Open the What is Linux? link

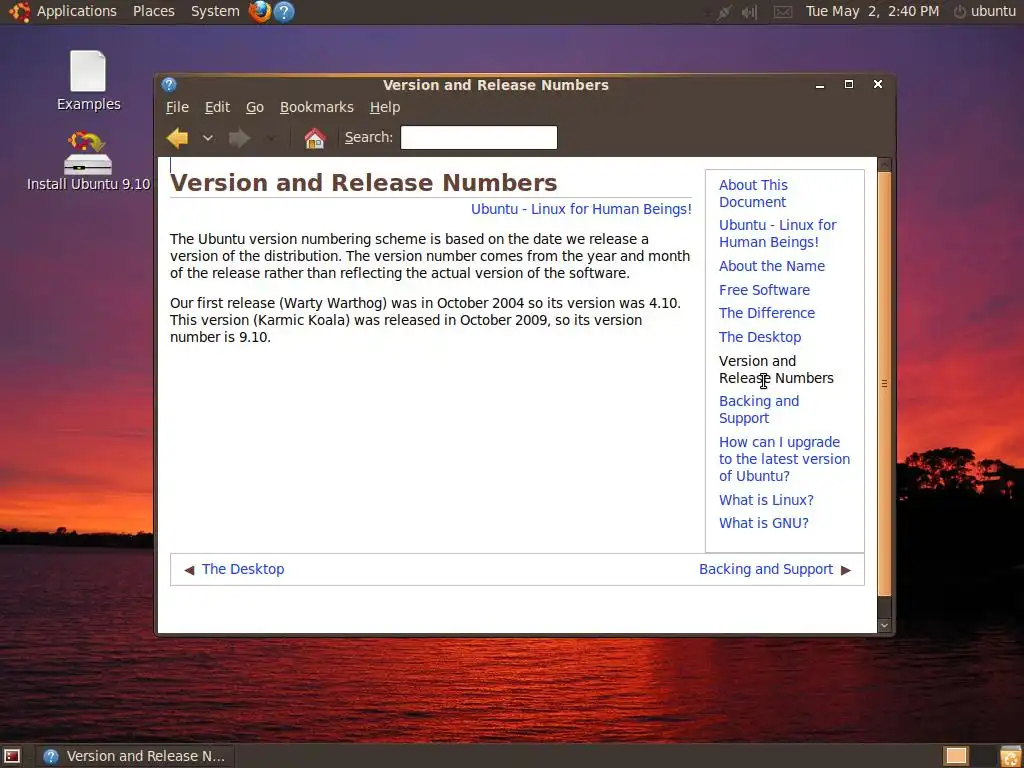(766, 500)
